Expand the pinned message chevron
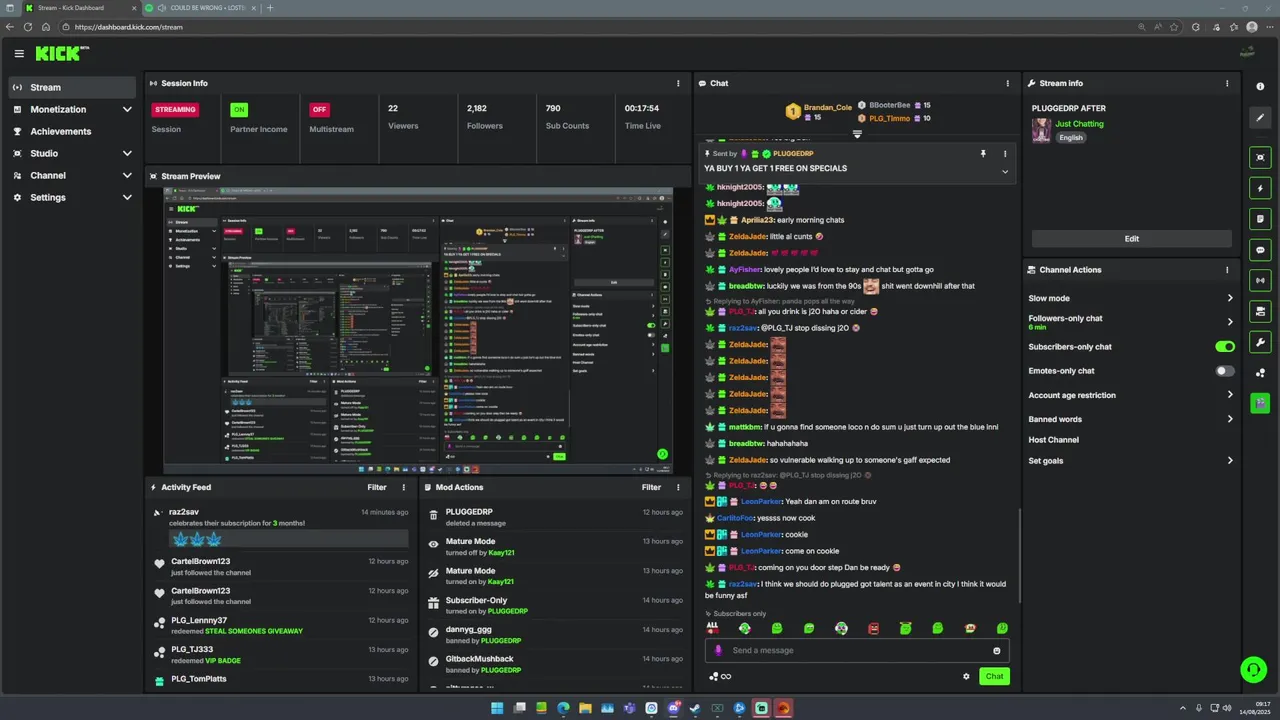The width and height of the screenshot is (1280, 720). 1005,171
